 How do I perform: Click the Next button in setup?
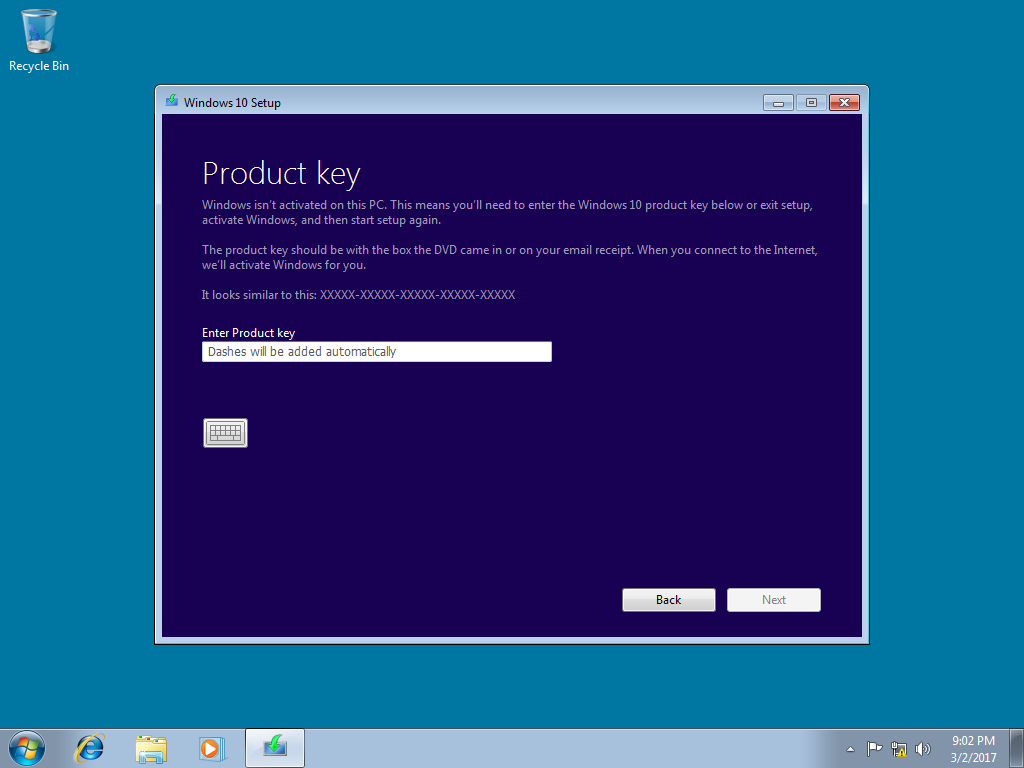pyautogui.click(x=774, y=600)
